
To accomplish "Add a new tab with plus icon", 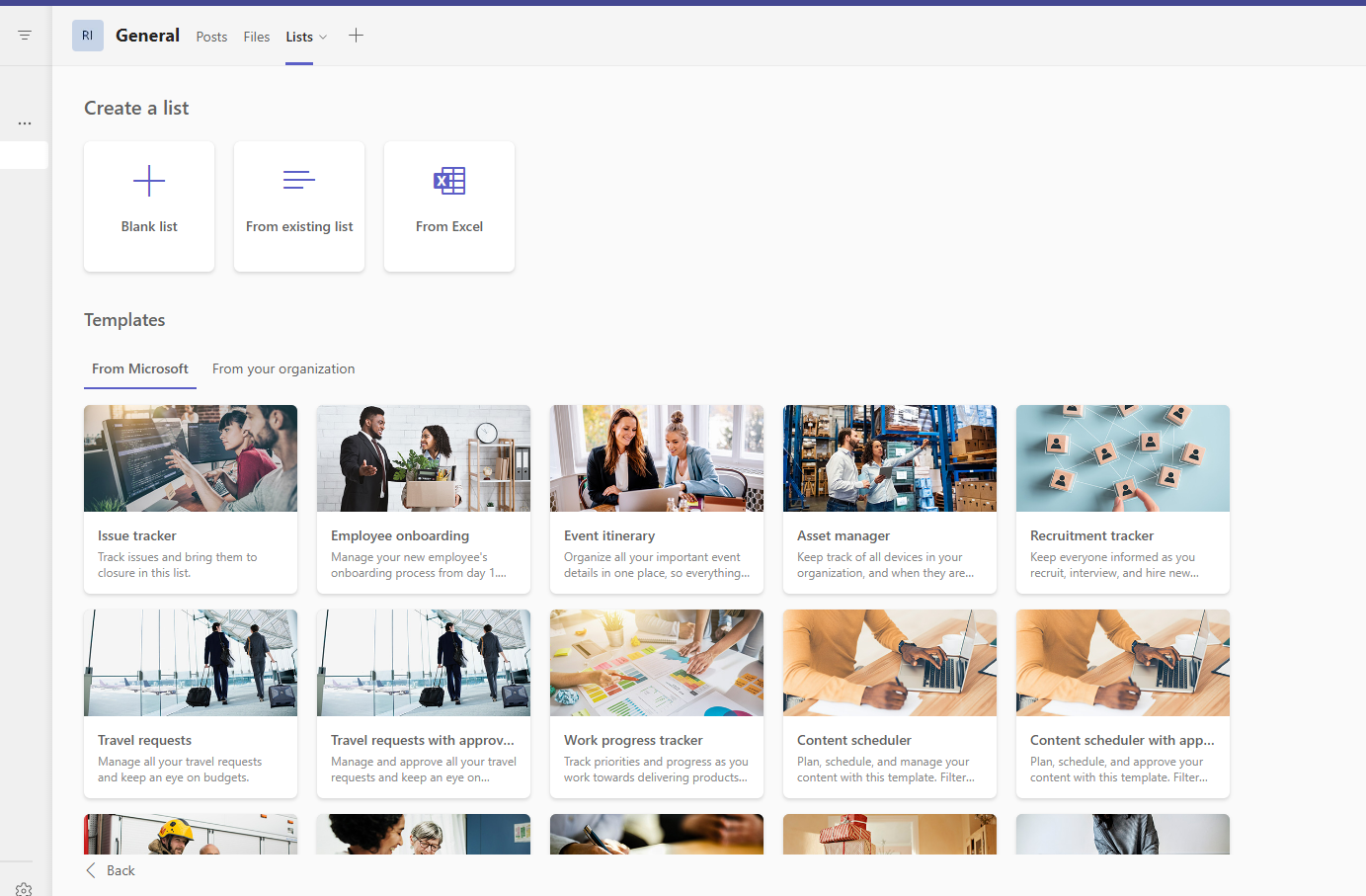I will pyautogui.click(x=357, y=36).
